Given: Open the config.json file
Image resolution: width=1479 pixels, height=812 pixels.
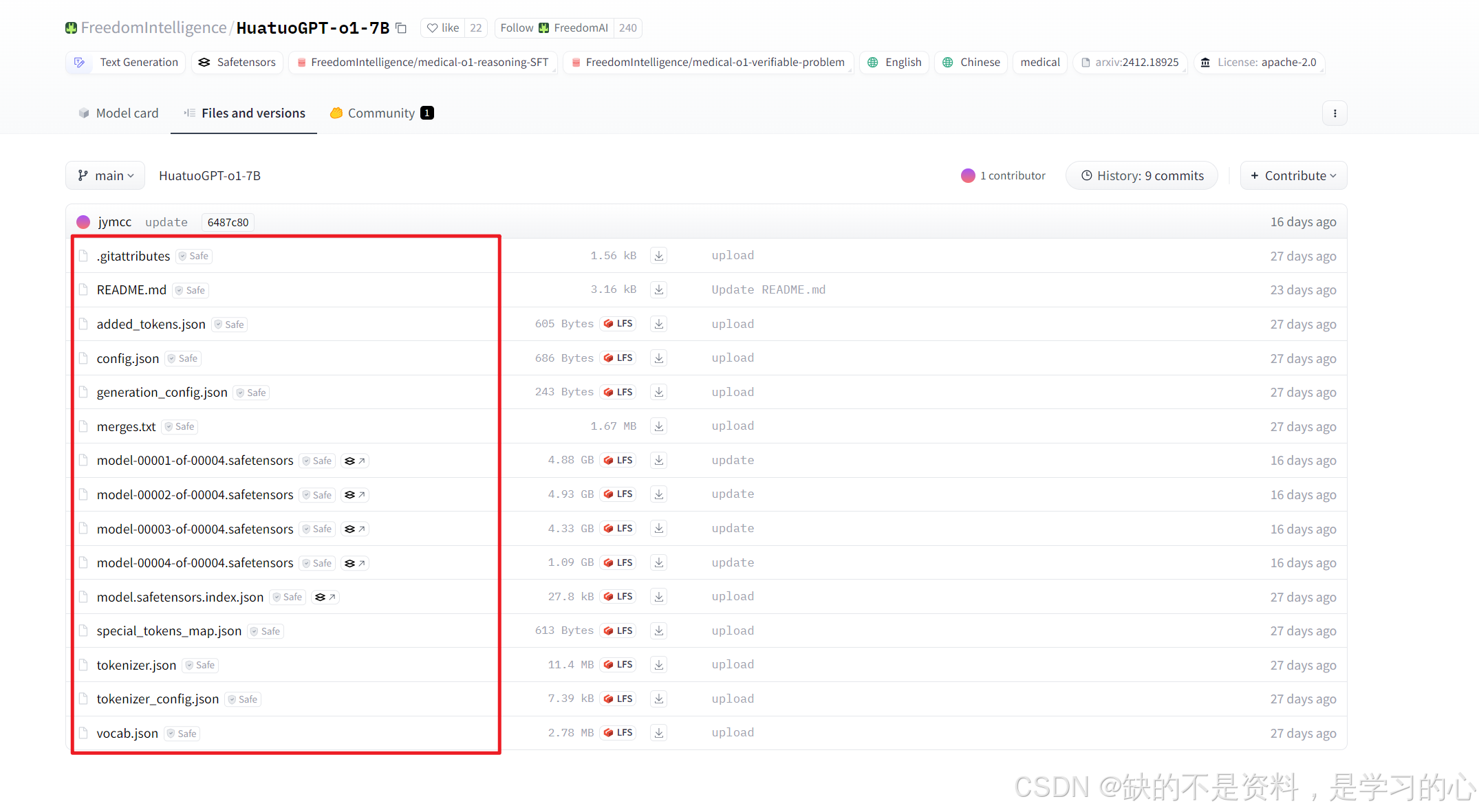Looking at the screenshot, I should pos(128,359).
